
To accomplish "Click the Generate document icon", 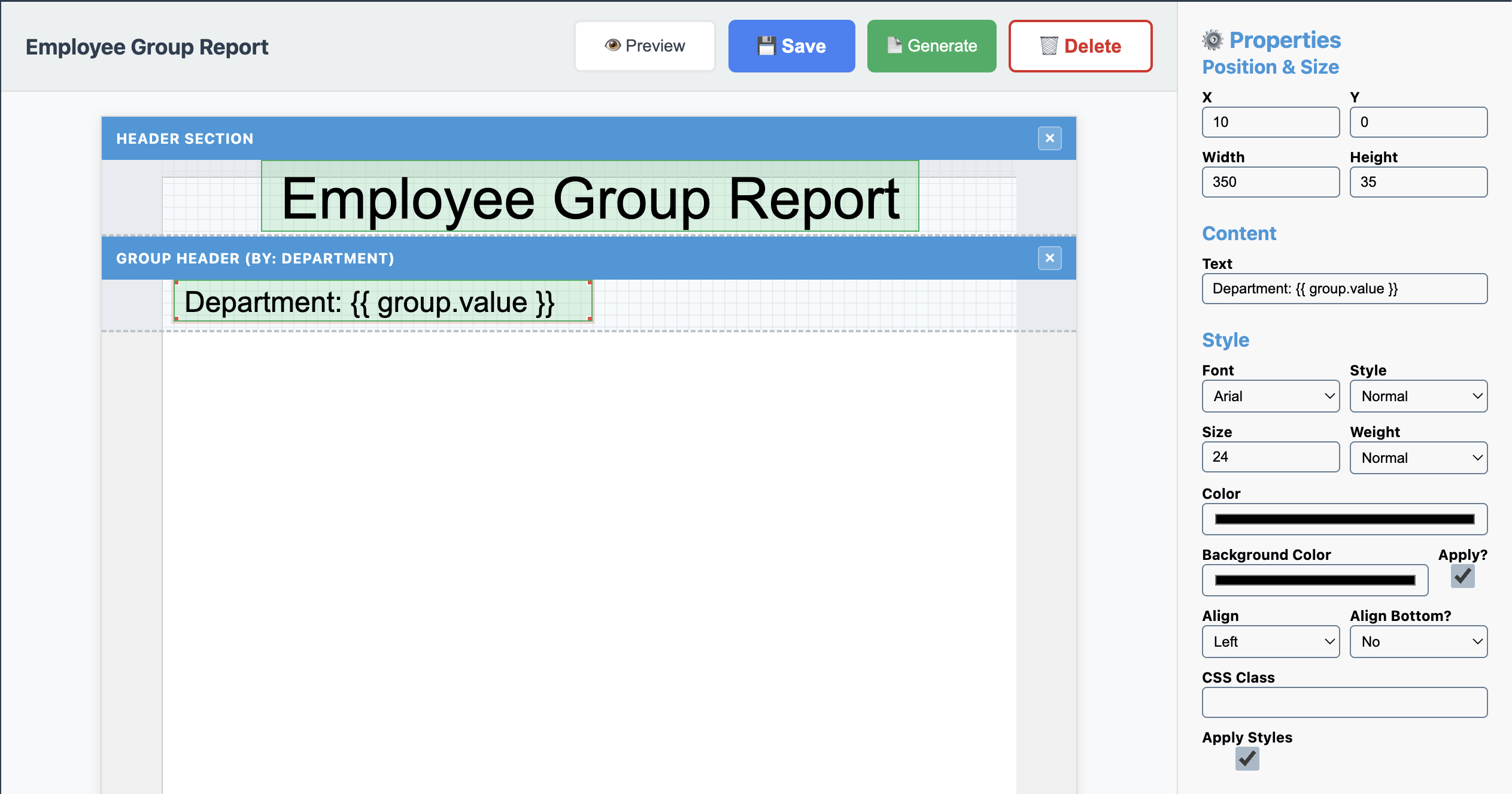I will (895, 45).
